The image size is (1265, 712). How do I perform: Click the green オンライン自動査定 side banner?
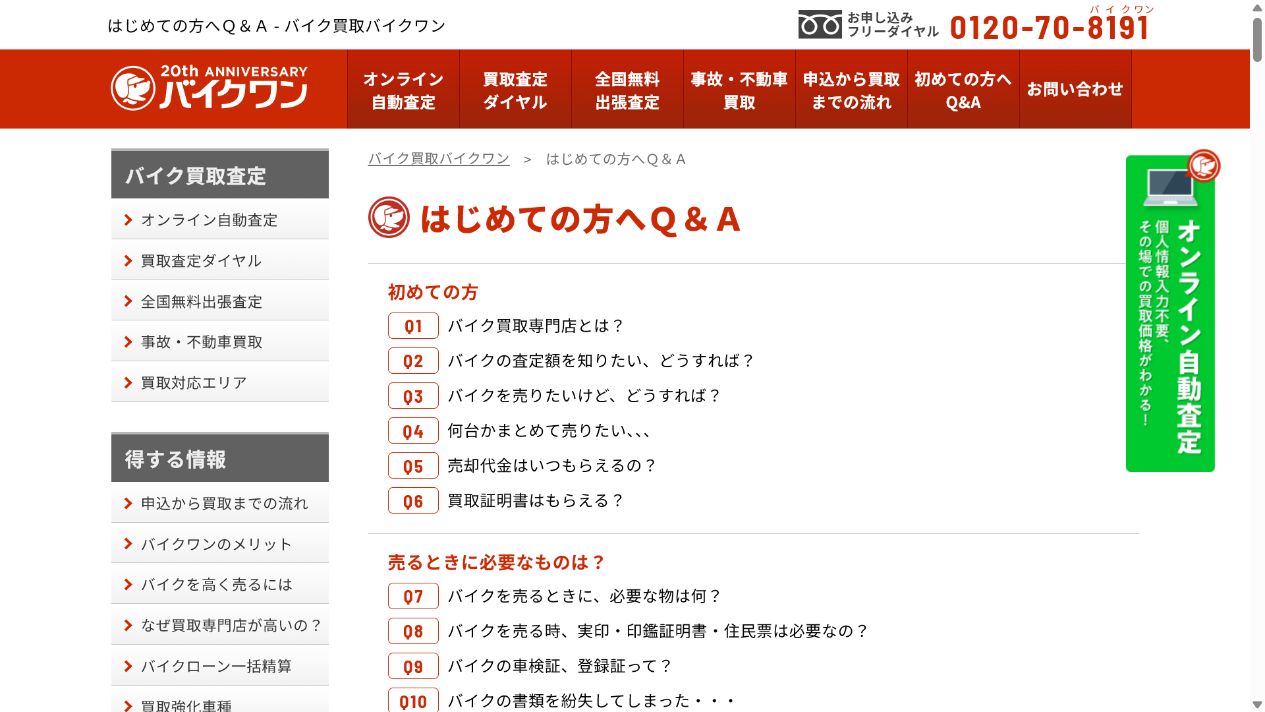1171,312
